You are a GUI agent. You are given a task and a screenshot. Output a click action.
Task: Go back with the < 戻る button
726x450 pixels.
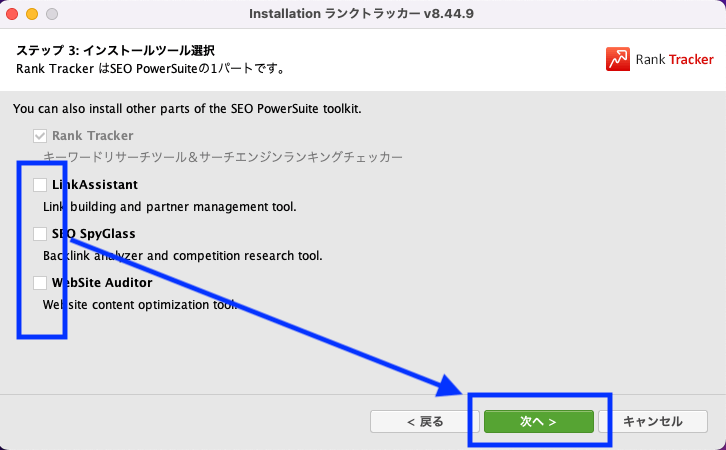coord(425,421)
